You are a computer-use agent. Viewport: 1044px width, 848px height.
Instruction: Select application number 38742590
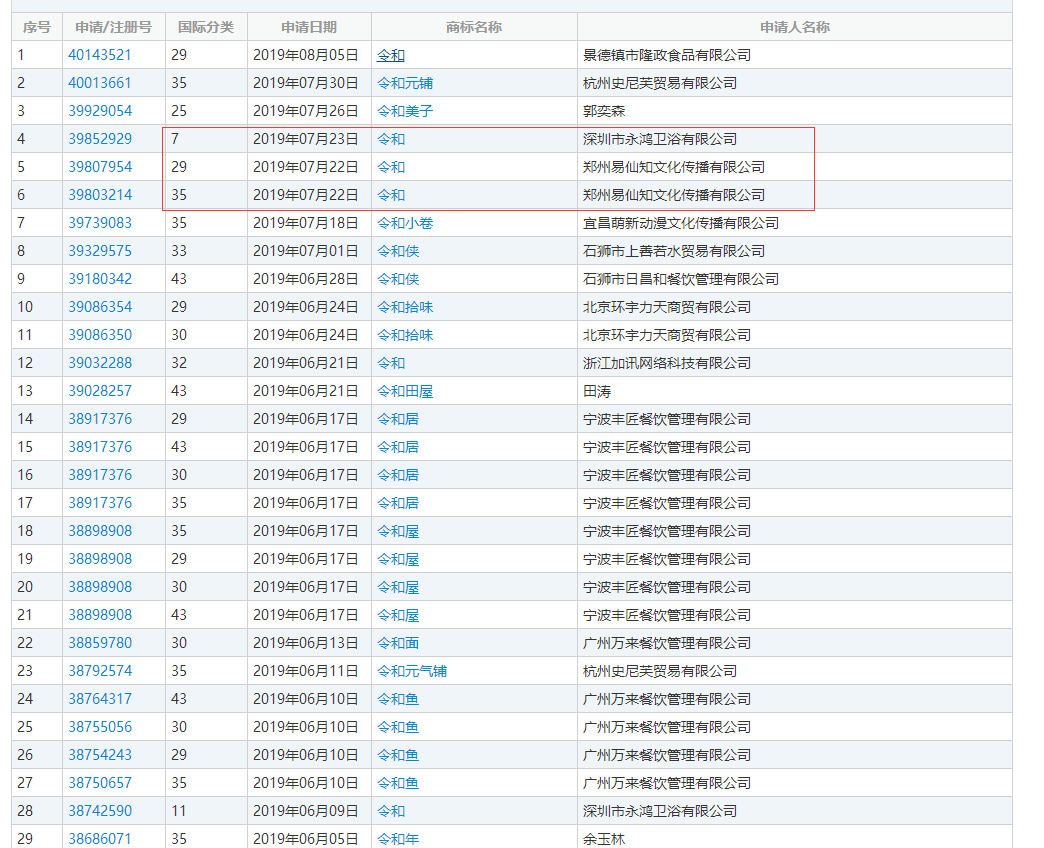[100, 811]
